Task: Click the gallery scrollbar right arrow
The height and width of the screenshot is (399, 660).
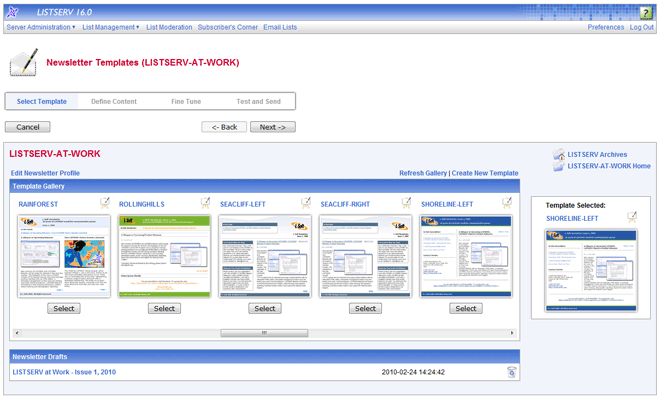Action: click(x=512, y=333)
